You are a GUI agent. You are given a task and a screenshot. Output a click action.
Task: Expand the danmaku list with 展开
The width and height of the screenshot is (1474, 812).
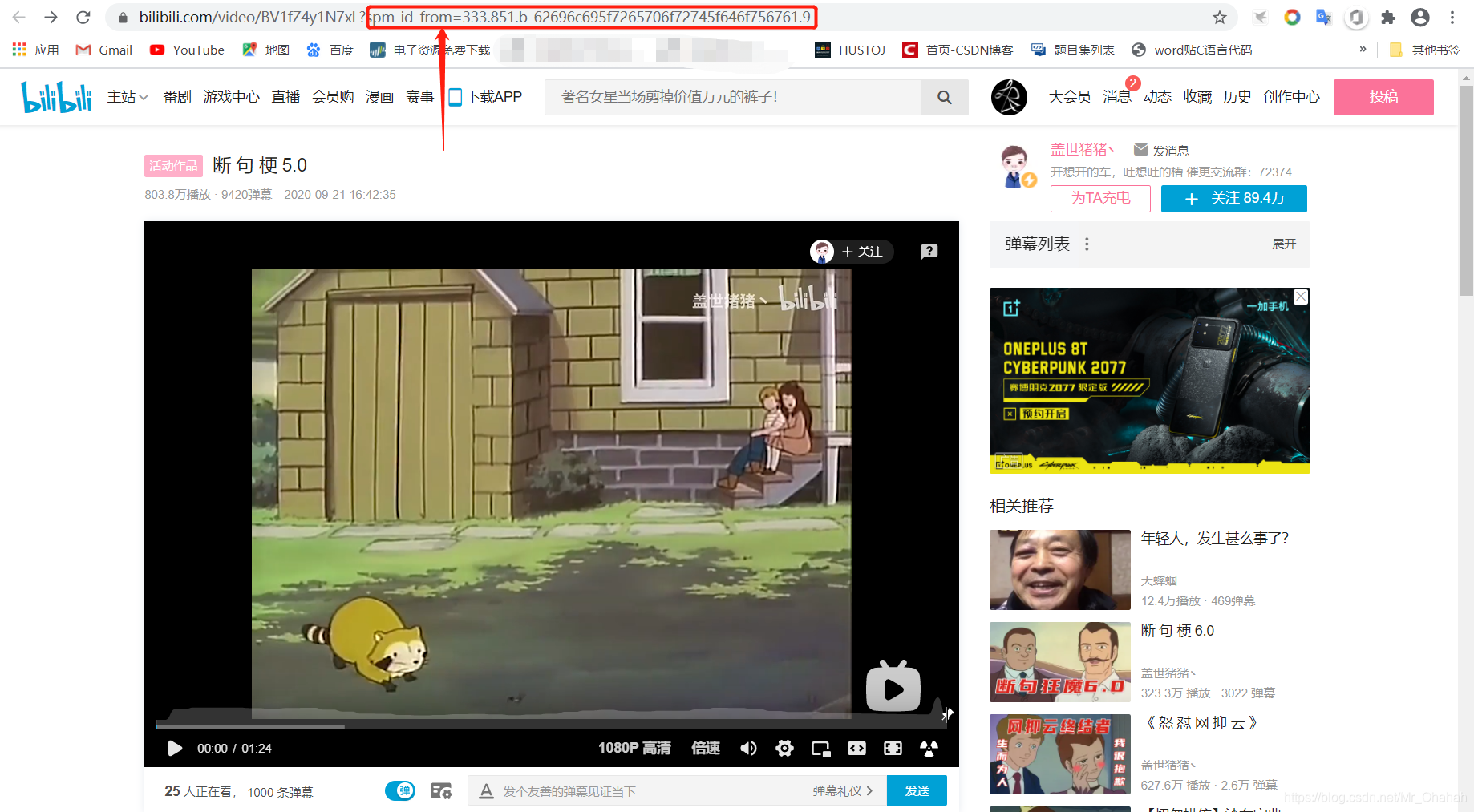coord(1284,244)
